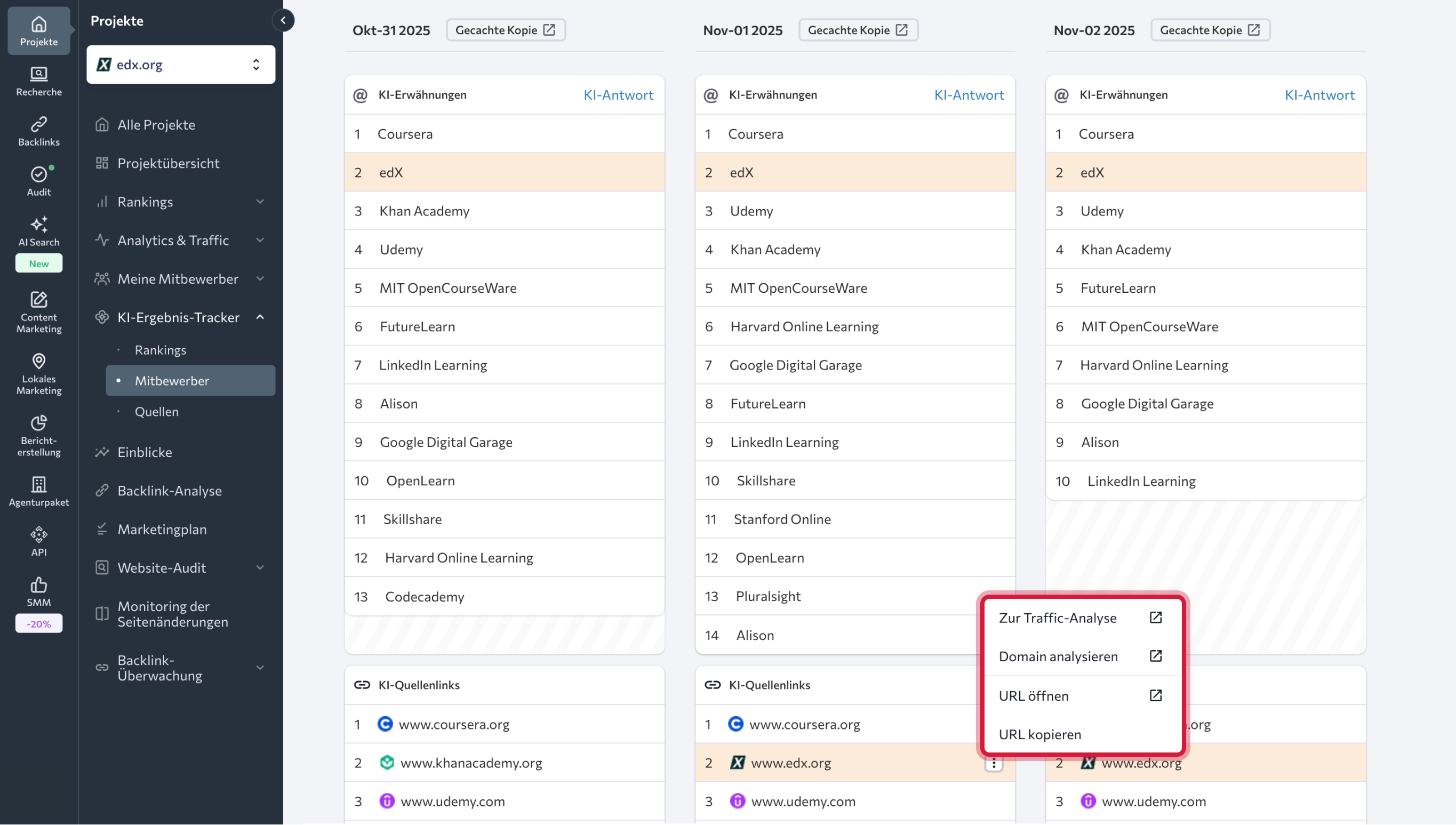Screen dimensions: 1456x825
Task: Open the Agenturpaket sidebar icon
Action: pos(38,491)
